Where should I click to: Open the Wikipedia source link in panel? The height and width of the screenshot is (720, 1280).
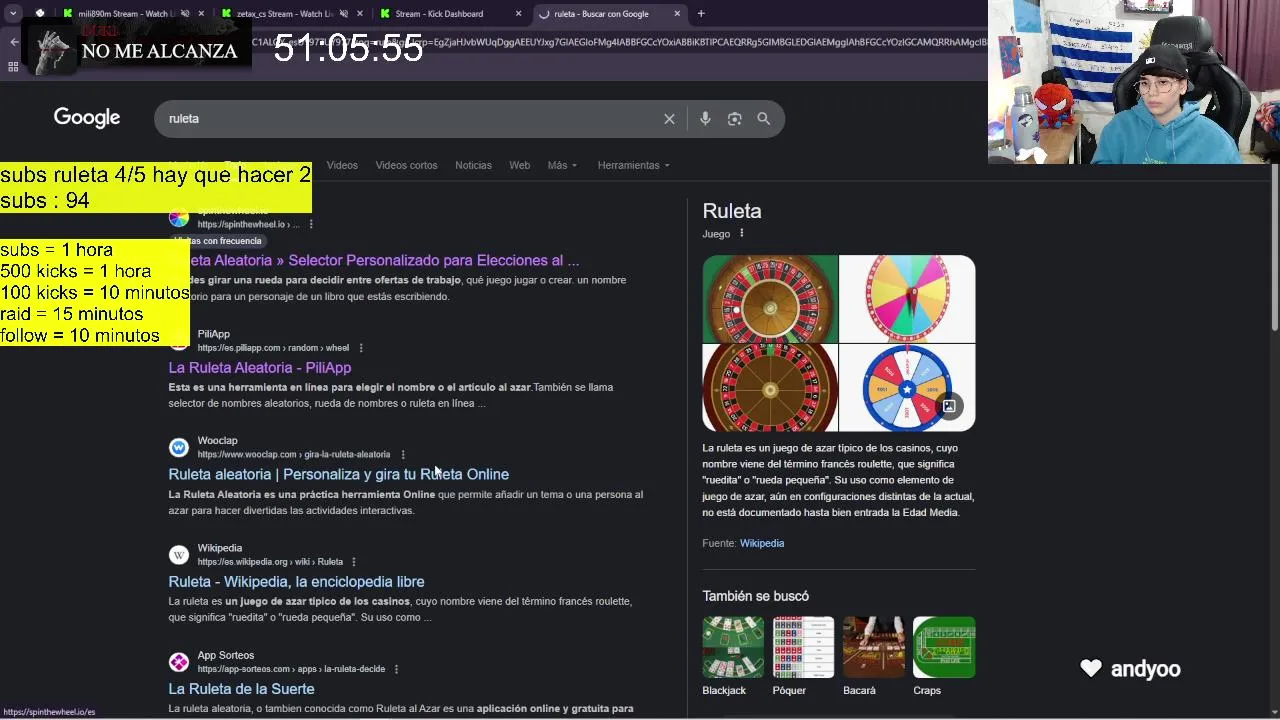click(762, 543)
